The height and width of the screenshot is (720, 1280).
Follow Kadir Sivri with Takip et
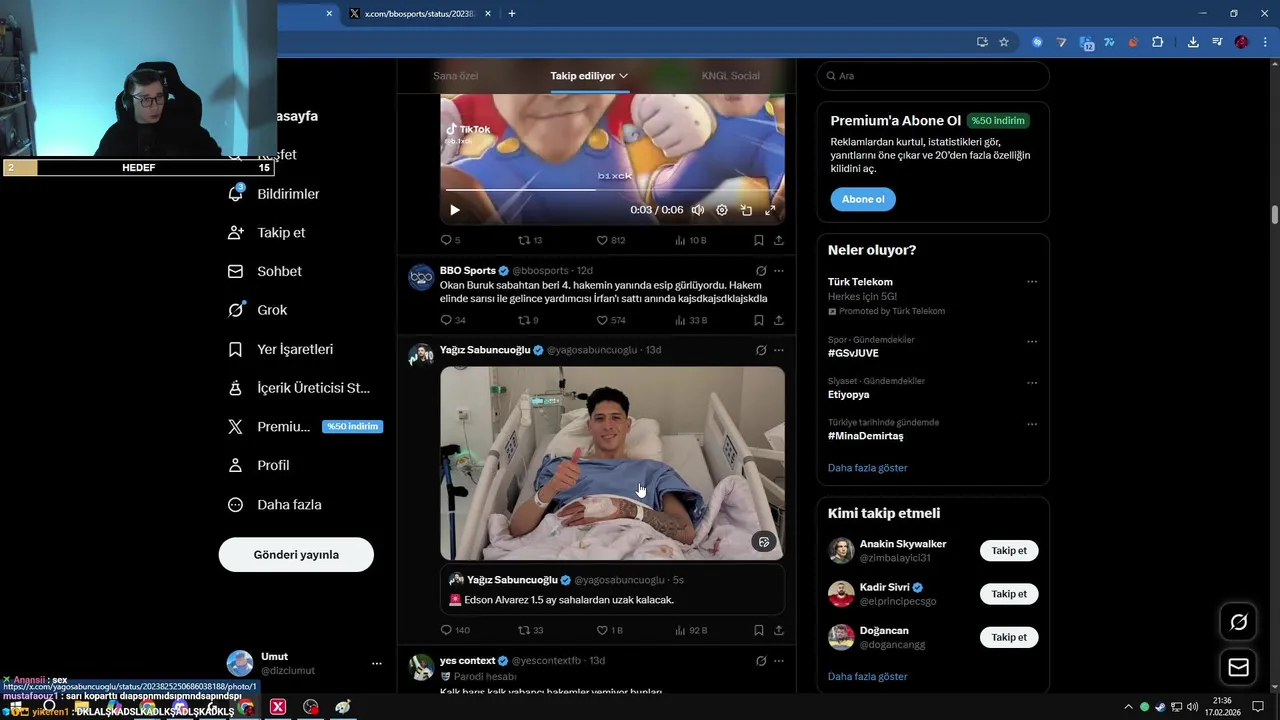(x=1009, y=594)
